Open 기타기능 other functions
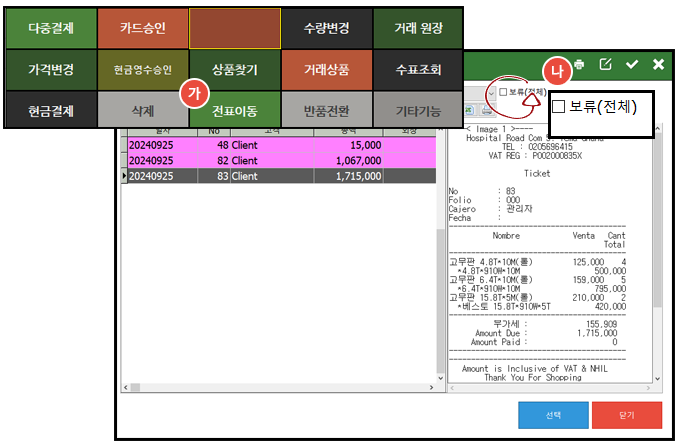 pos(418,111)
